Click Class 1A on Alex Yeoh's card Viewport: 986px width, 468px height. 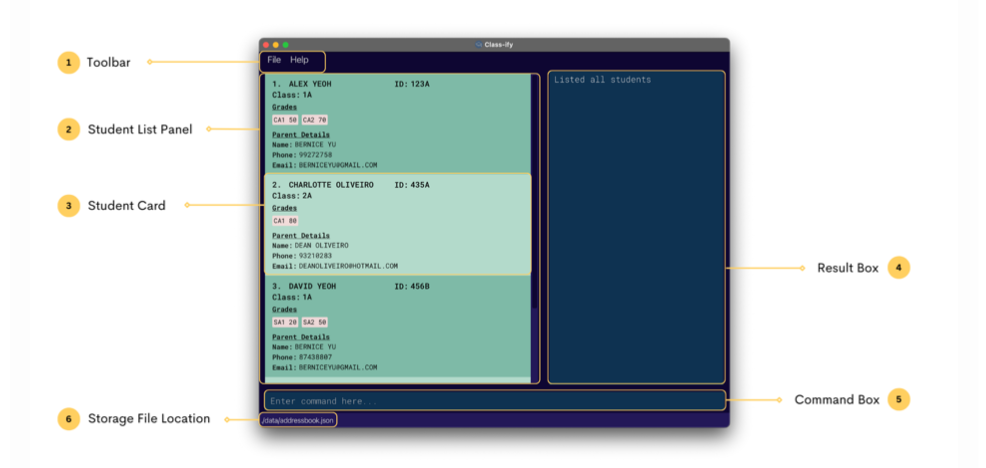click(x=292, y=95)
